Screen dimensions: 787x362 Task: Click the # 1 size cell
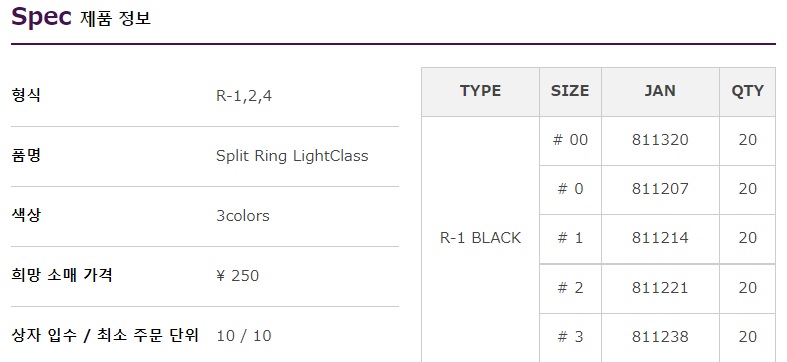(x=570, y=238)
